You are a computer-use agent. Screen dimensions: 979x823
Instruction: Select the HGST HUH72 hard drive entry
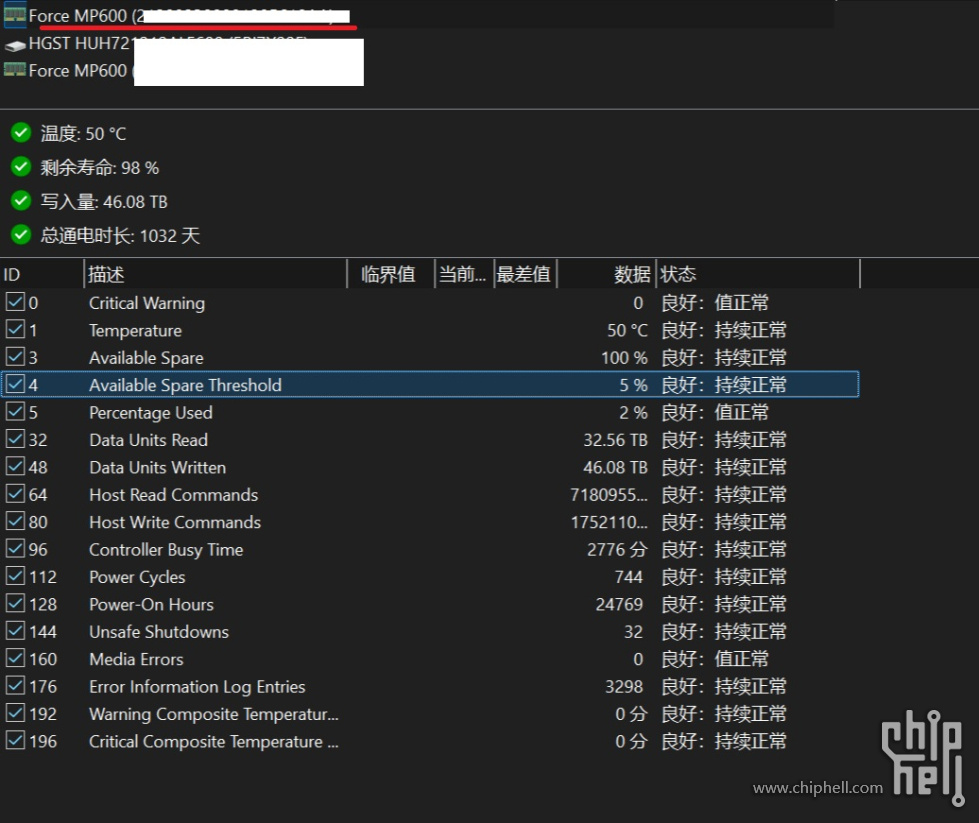[169, 44]
